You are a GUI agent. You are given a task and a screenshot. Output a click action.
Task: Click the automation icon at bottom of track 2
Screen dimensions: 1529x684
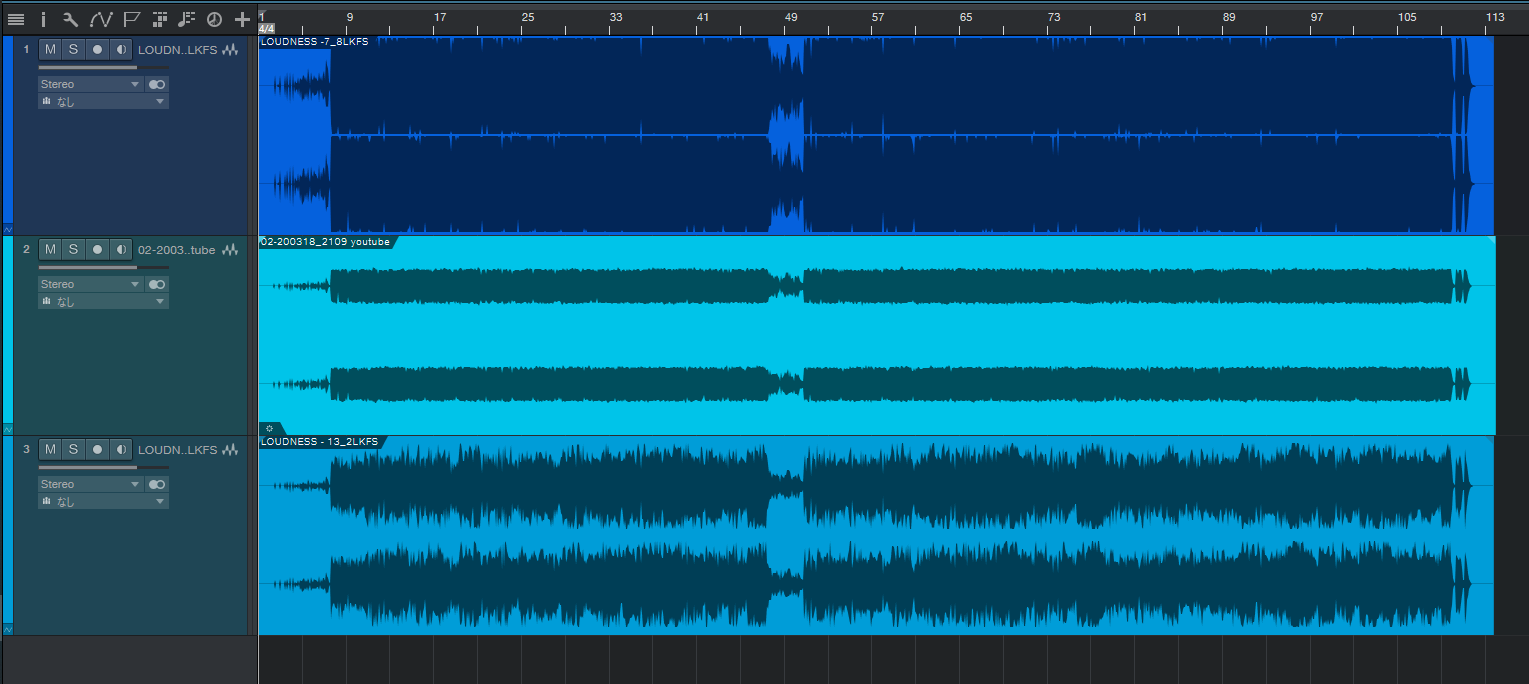pos(8,429)
